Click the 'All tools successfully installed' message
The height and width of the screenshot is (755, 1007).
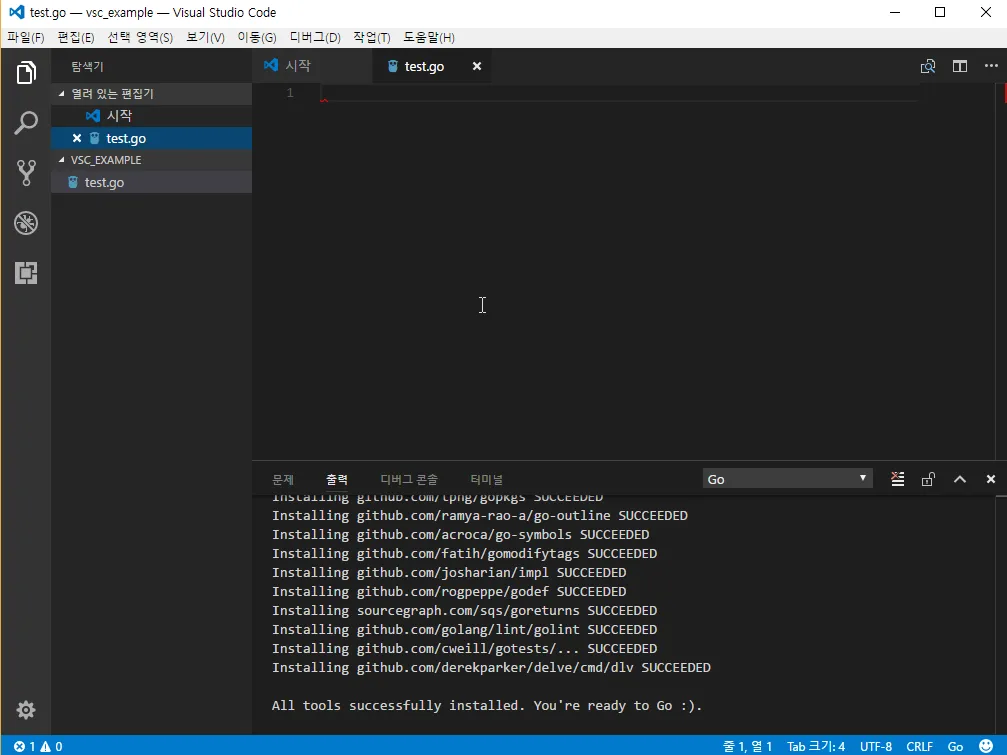pos(487,706)
